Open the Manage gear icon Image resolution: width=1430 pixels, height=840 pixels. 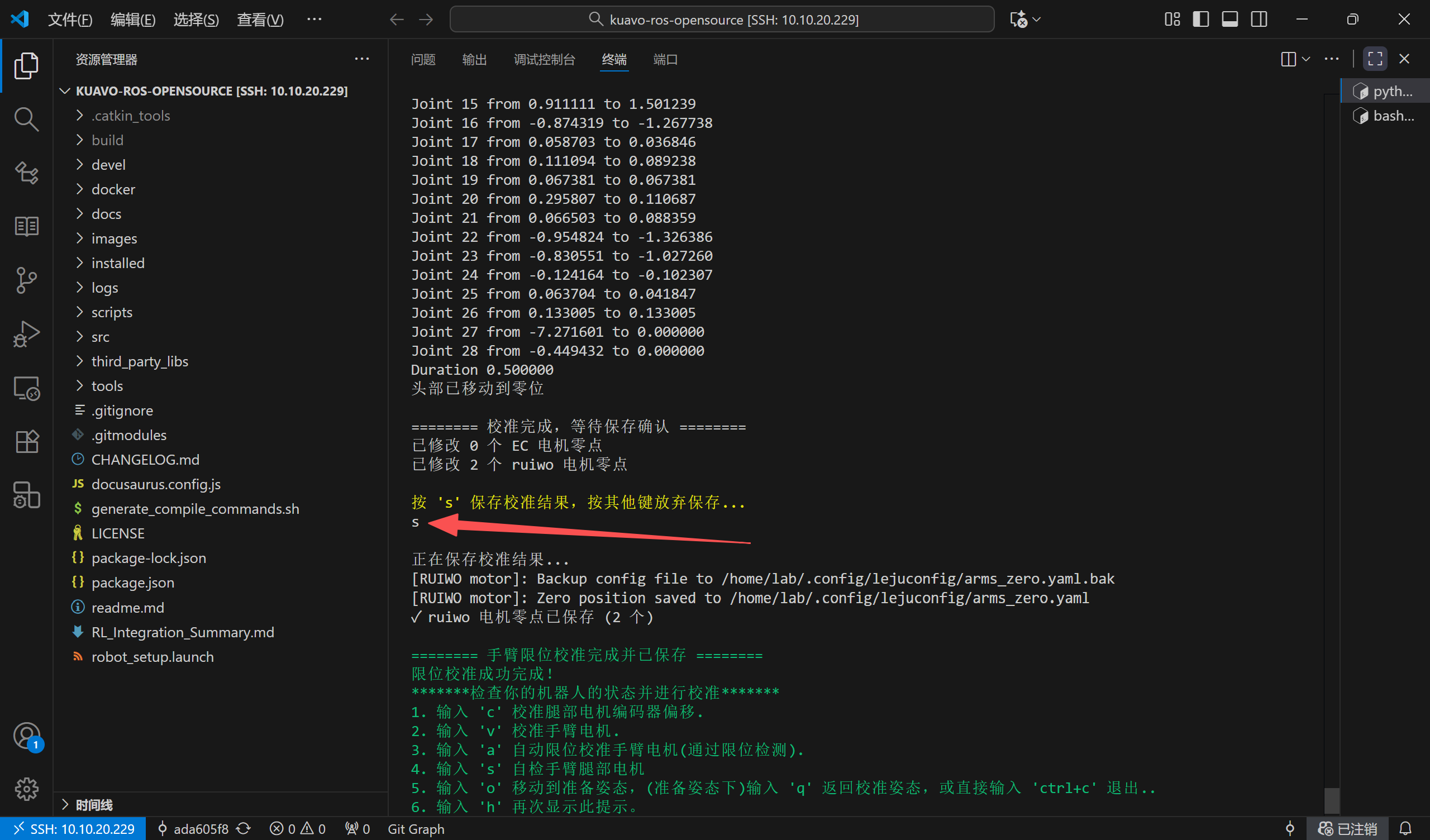click(26, 789)
